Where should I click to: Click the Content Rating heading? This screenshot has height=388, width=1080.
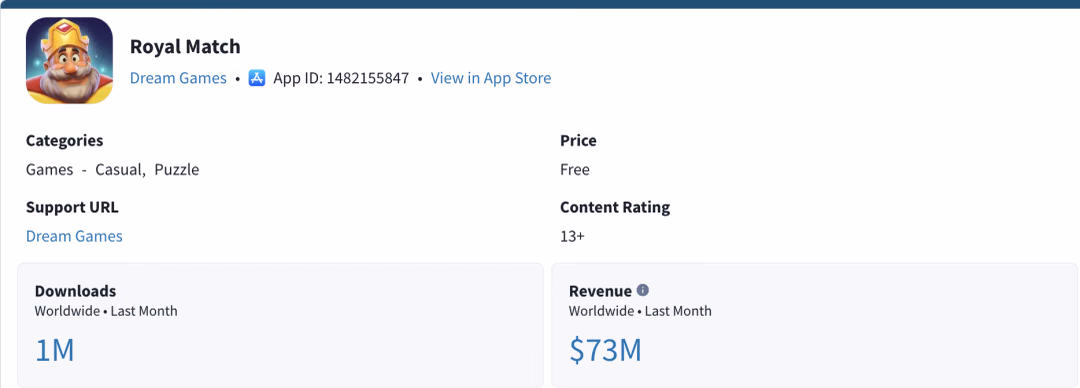(615, 207)
